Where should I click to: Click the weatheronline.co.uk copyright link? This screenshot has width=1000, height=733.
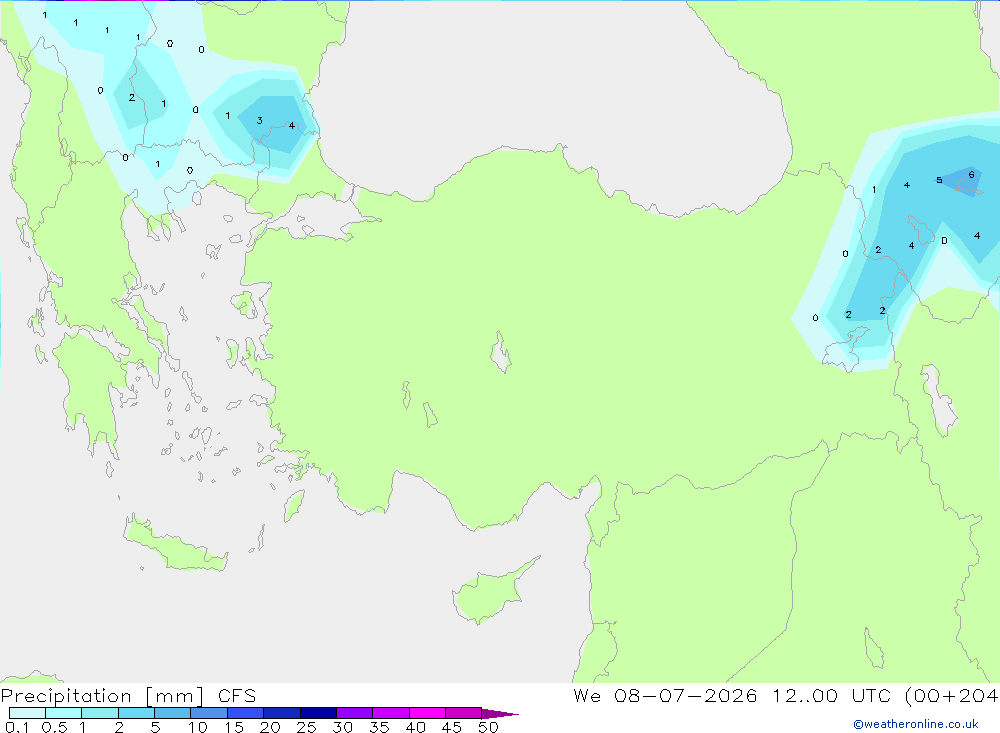click(x=916, y=724)
